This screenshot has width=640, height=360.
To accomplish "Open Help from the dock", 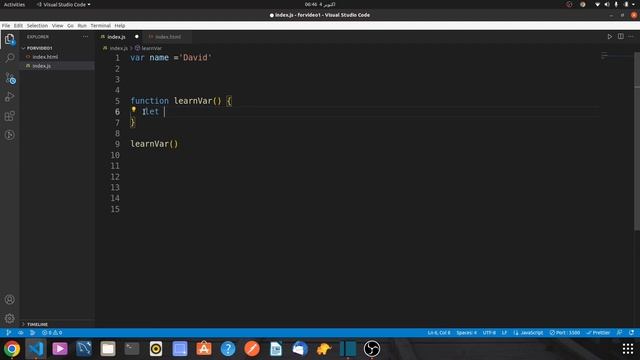I will pyautogui.click(x=228, y=349).
